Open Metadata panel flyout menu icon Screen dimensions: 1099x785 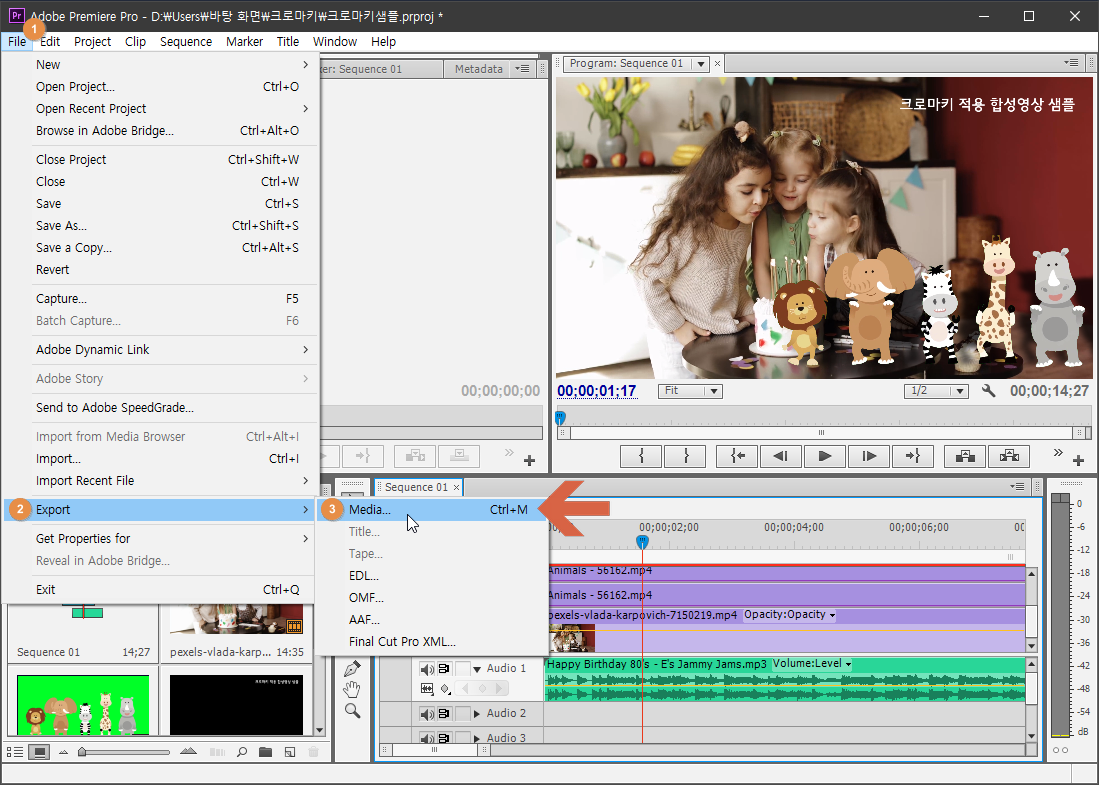[523, 69]
